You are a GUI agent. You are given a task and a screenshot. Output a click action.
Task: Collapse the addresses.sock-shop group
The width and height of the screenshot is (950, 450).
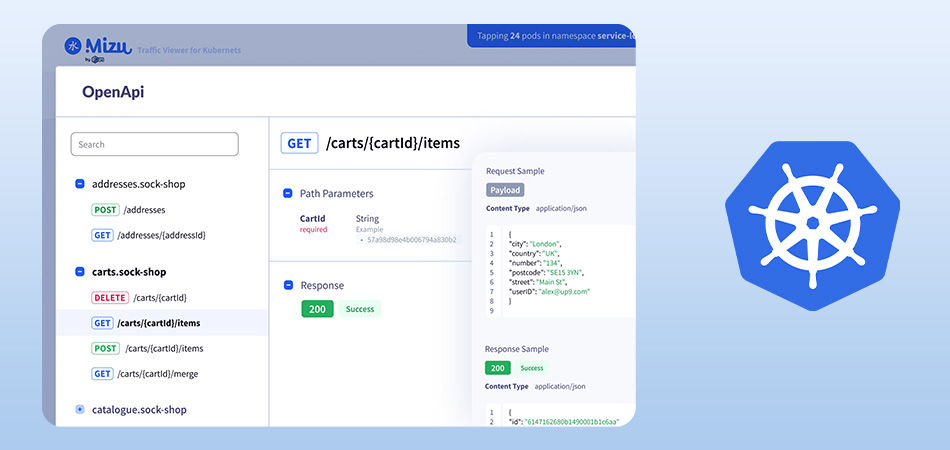tap(79, 184)
